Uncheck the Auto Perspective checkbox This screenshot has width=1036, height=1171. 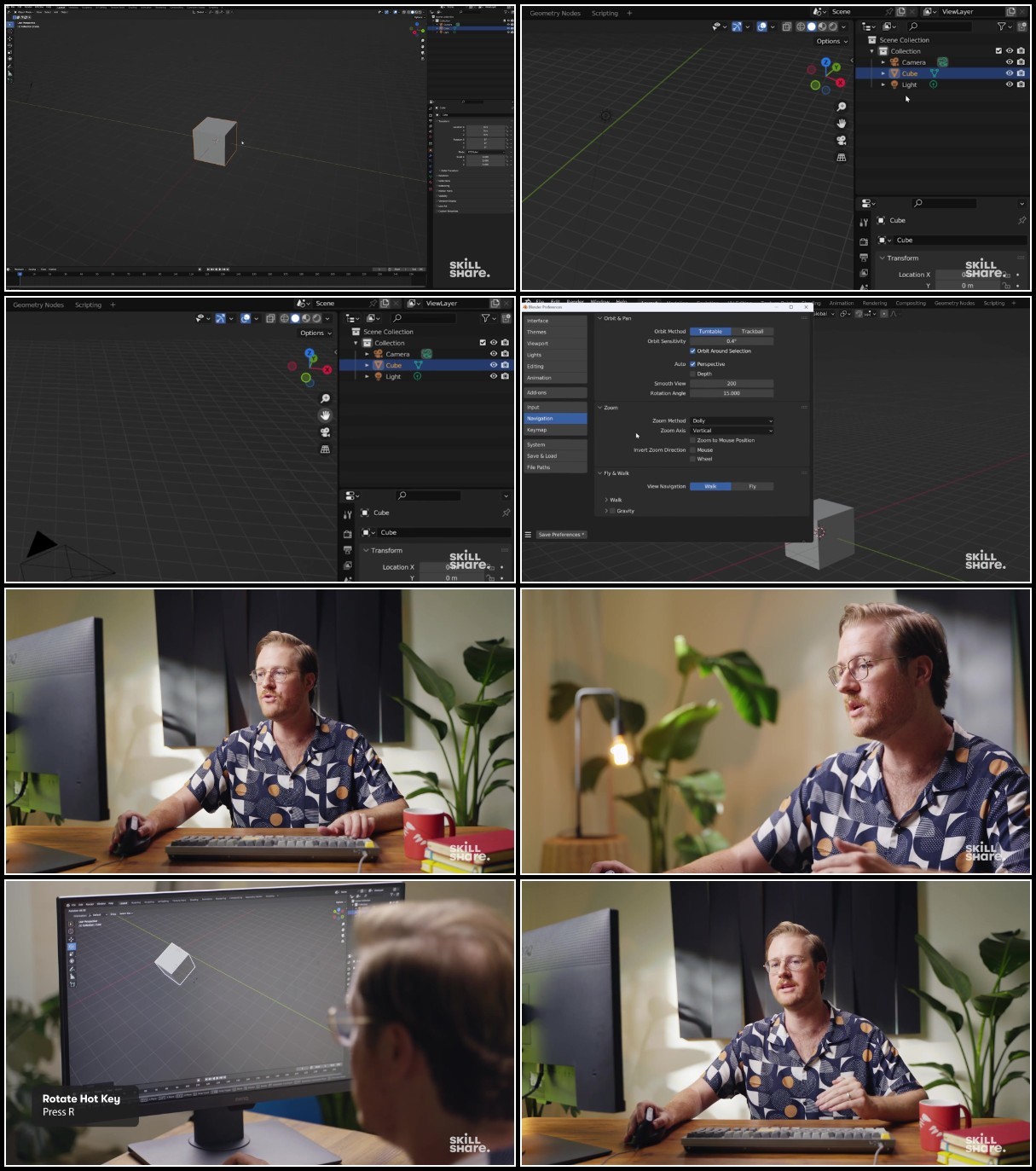(692, 364)
